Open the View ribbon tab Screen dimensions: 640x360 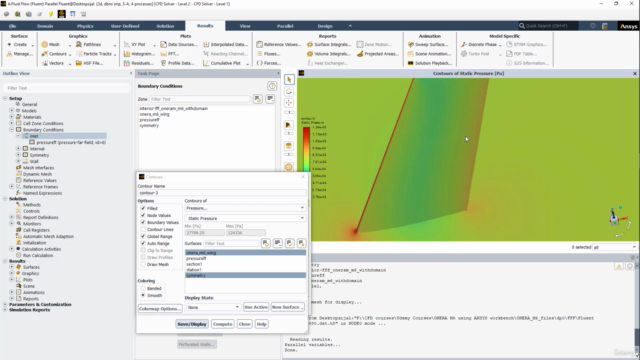245,26
